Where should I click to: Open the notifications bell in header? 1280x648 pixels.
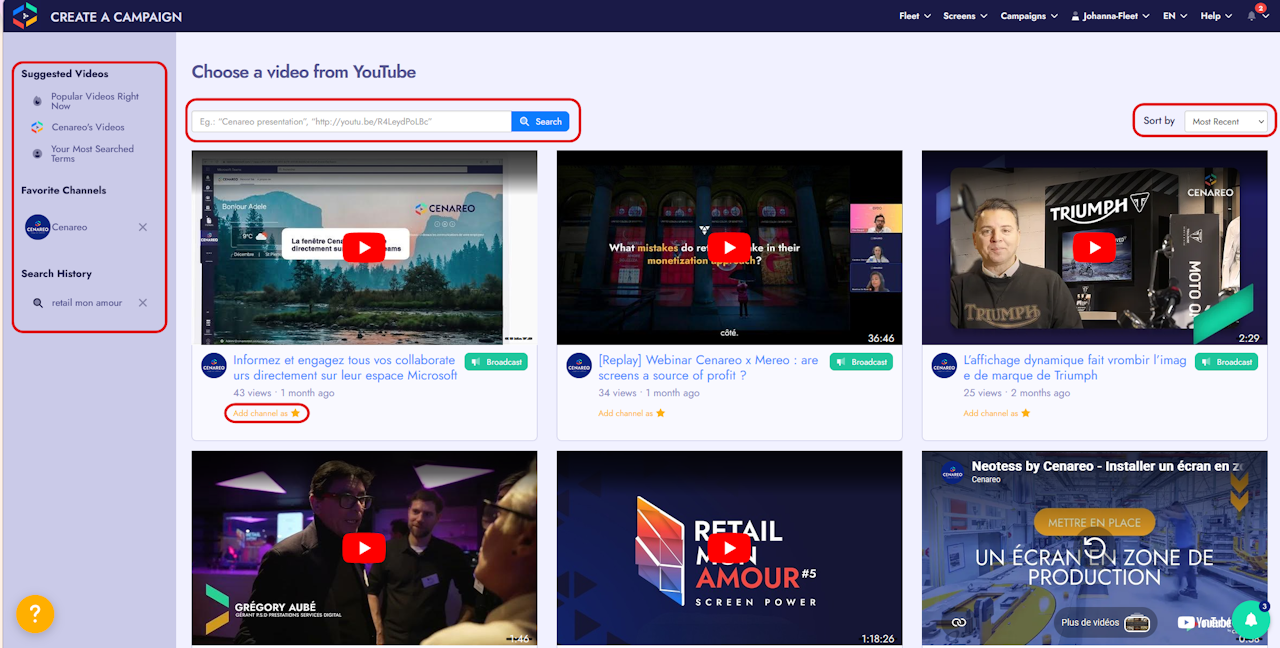coord(1251,16)
